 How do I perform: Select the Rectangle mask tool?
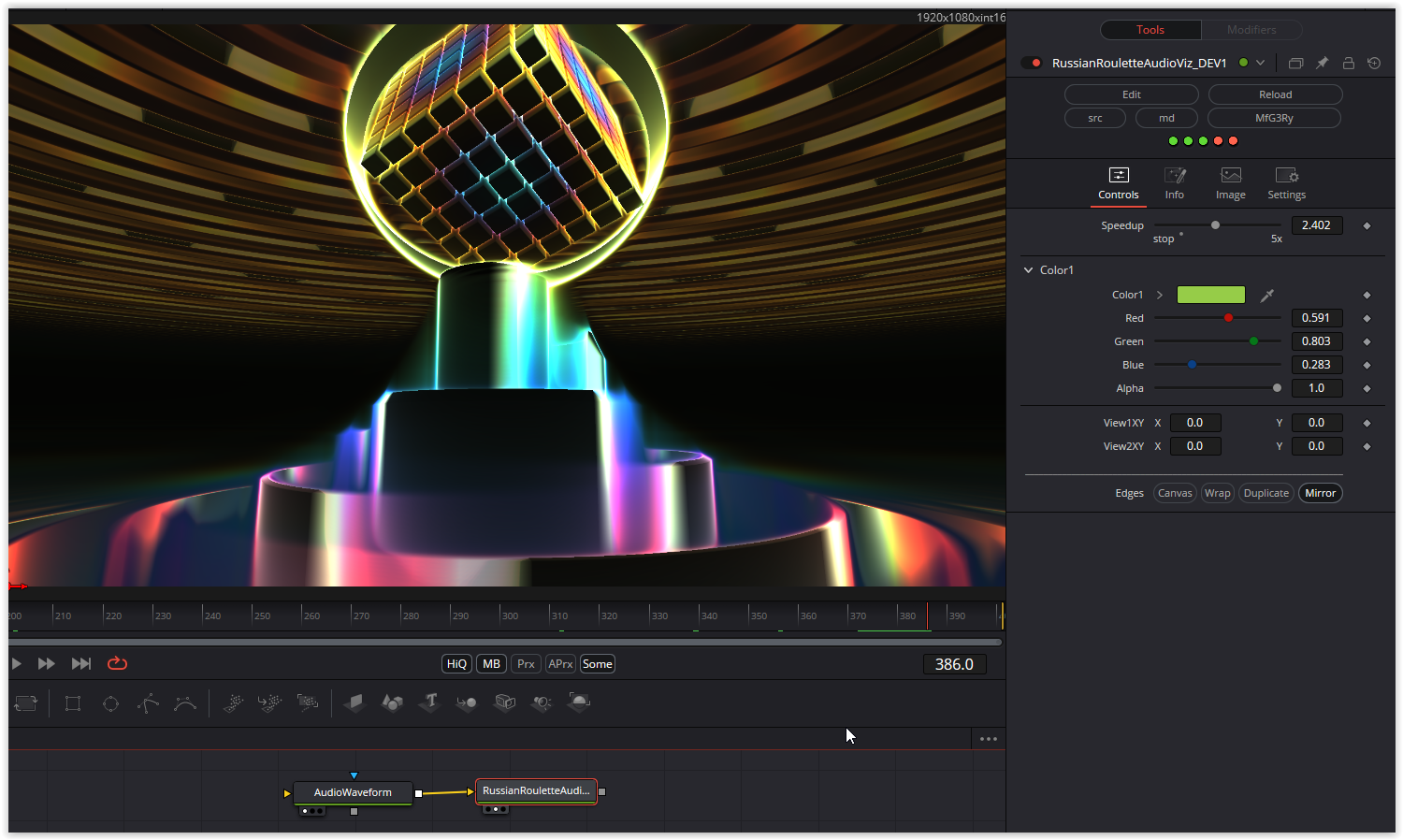73,703
